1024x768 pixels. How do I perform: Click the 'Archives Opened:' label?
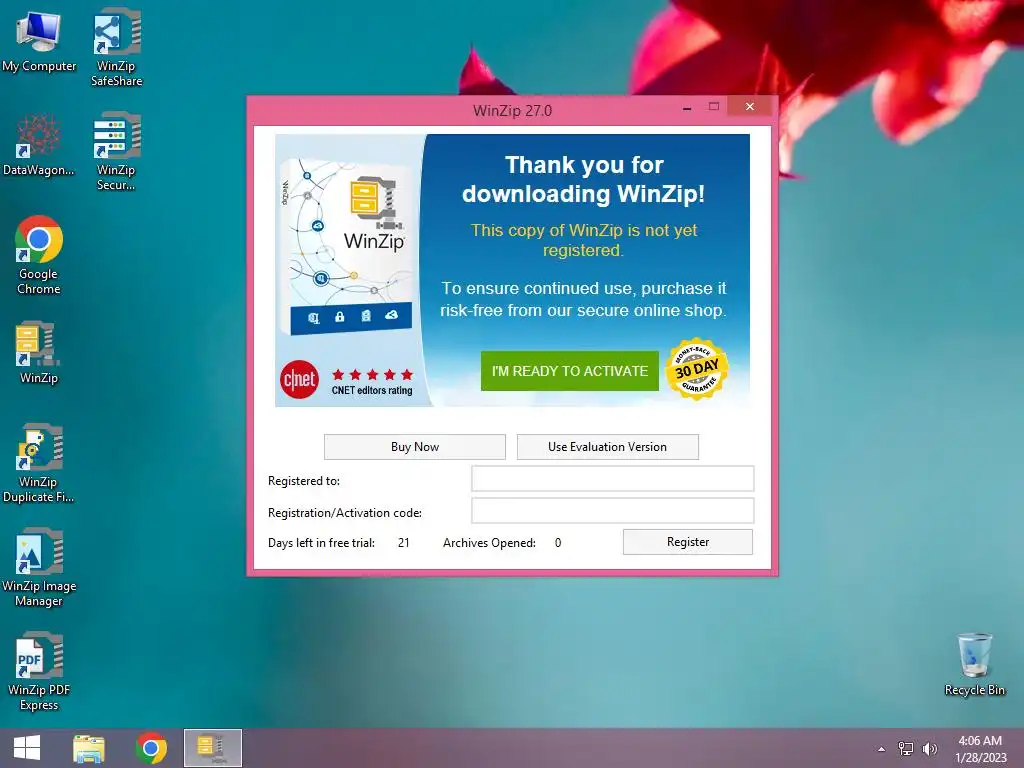pyautogui.click(x=489, y=543)
